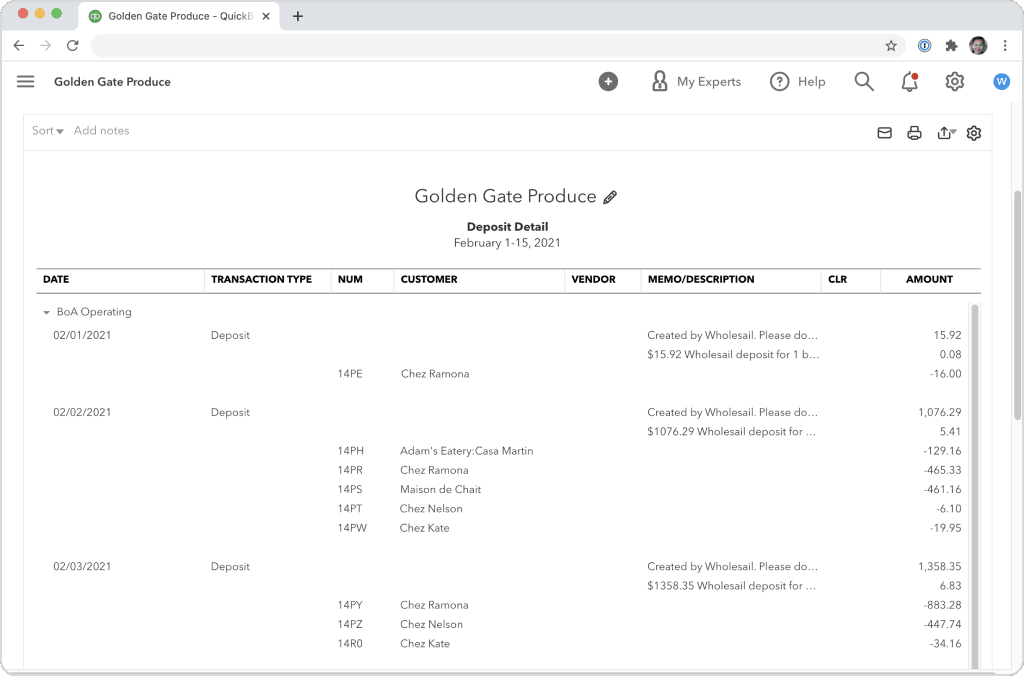Open the 02/03/2021 deposit
This screenshot has width=1024, height=676.
pyautogui.click(x=82, y=567)
